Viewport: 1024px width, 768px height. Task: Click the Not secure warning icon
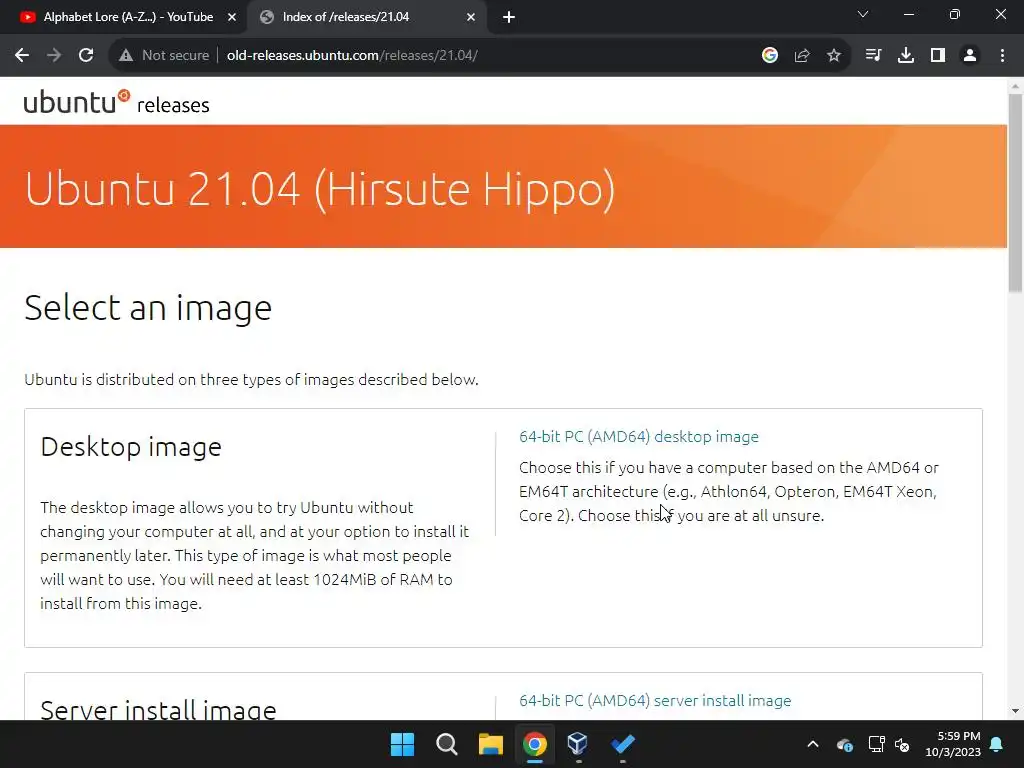tap(126, 56)
